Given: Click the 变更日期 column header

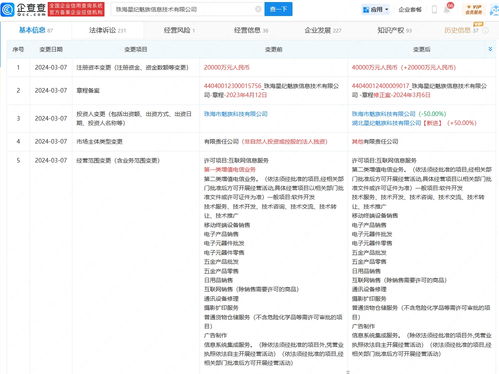Looking at the screenshot, I should (x=51, y=49).
